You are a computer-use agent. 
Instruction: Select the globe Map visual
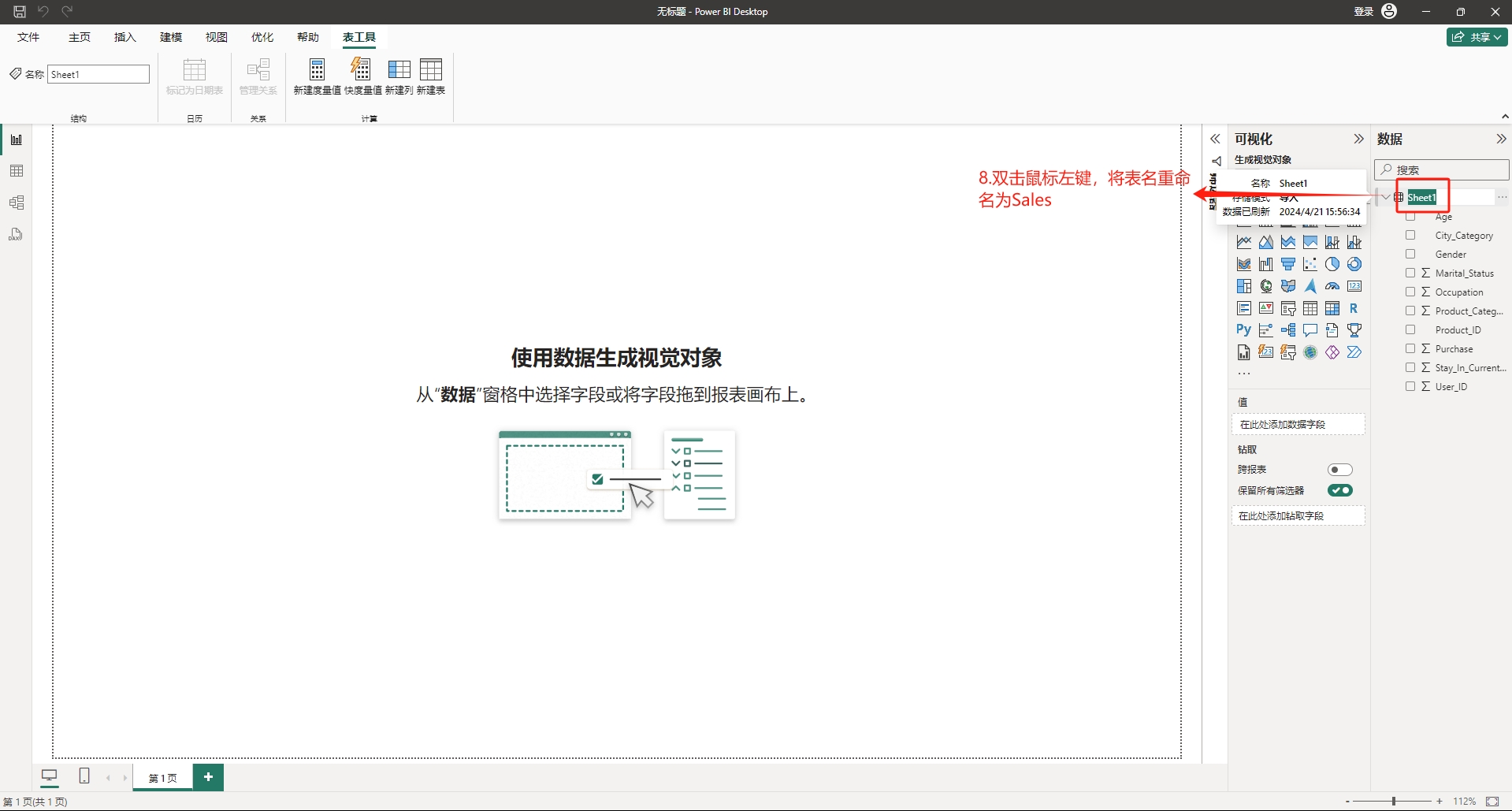click(x=1266, y=286)
